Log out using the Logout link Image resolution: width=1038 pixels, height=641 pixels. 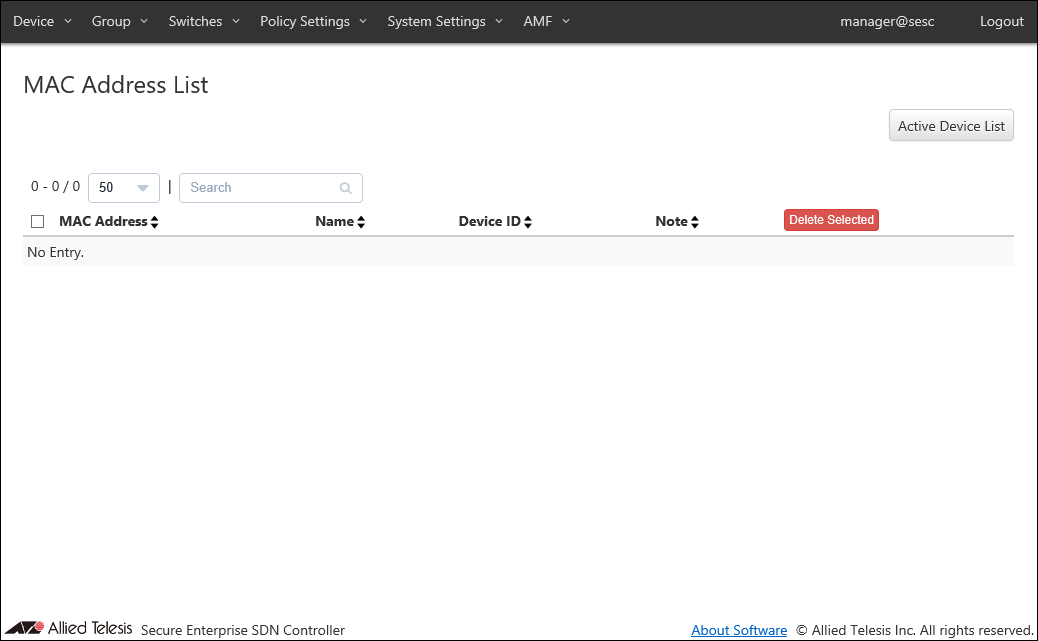(1001, 21)
